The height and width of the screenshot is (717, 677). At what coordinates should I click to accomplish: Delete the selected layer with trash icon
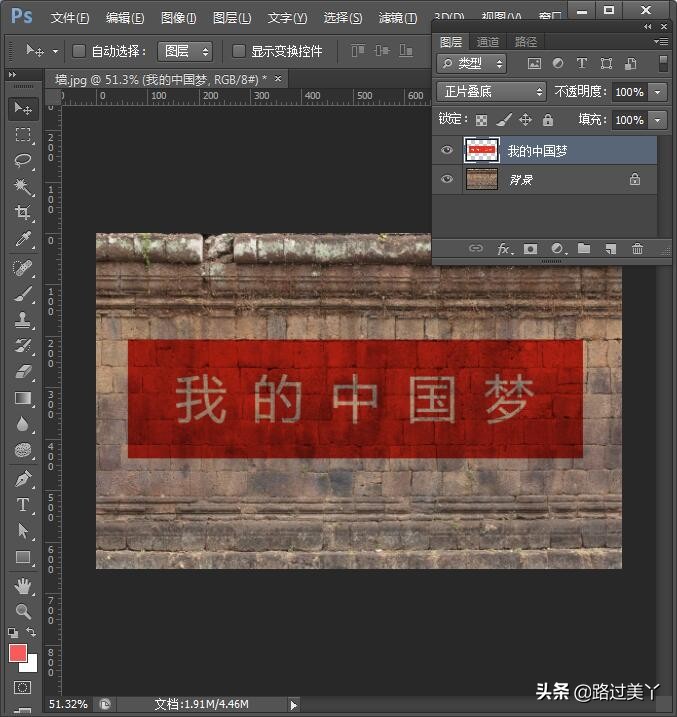(x=637, y=248)
